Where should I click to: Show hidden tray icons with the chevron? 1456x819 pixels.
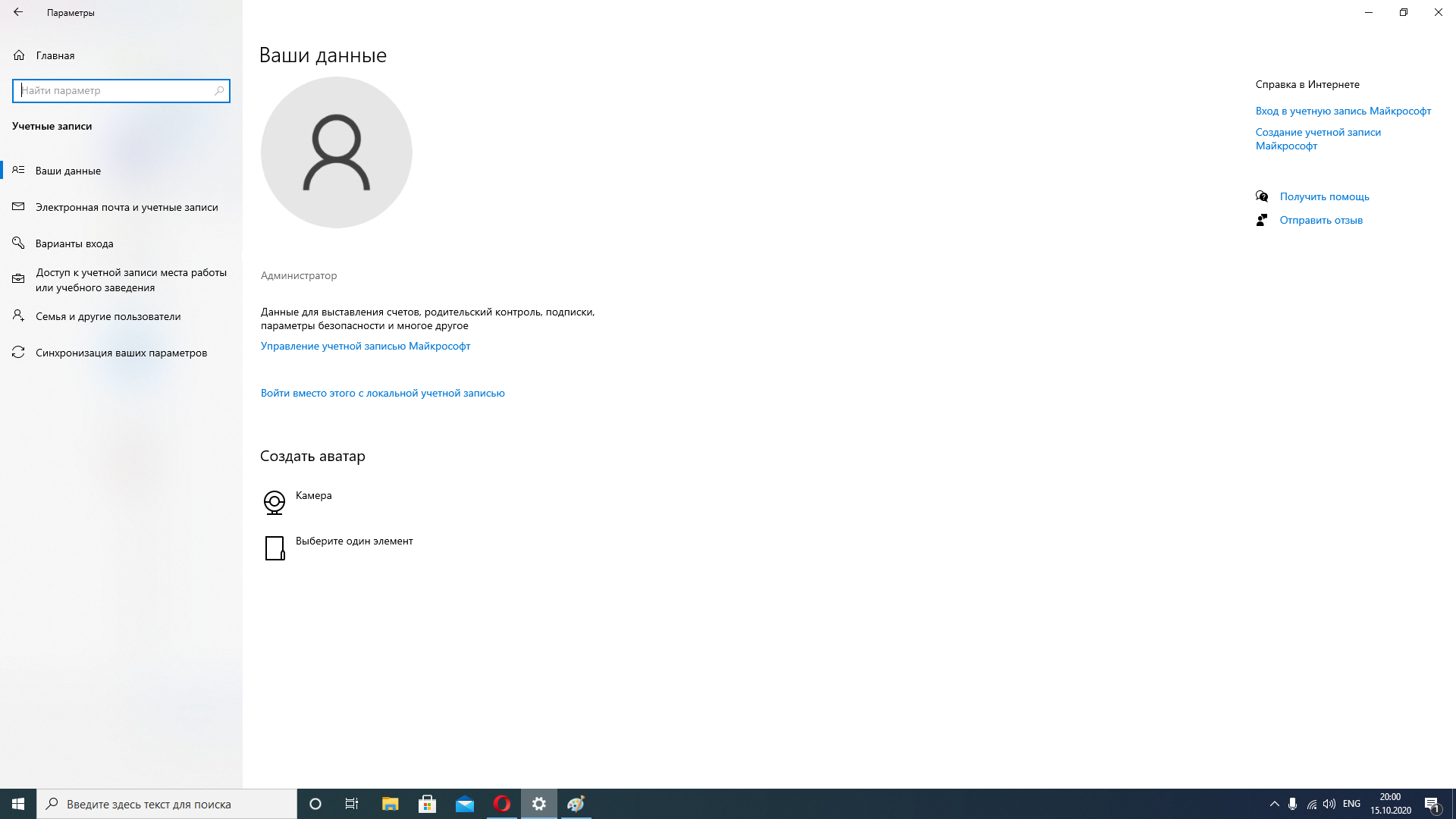coord(1274,804)
